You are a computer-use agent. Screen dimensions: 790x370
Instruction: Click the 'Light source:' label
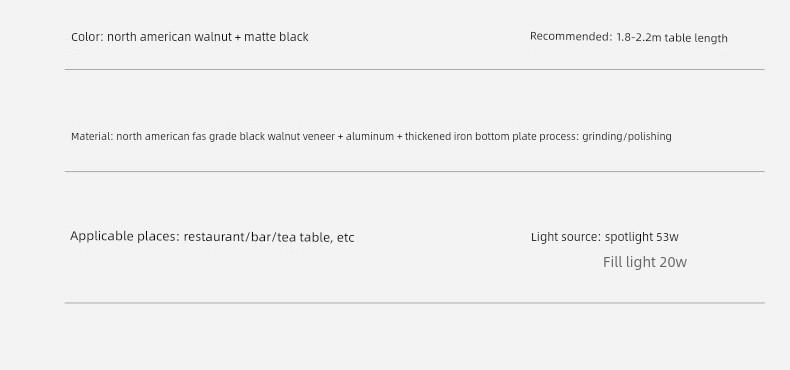click(x=566, y=237)
